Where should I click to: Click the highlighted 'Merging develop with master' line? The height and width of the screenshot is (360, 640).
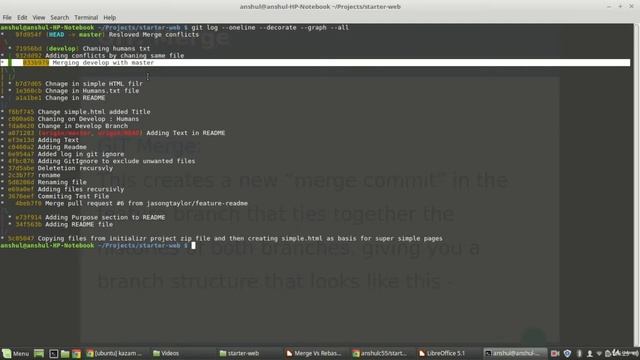pos(315,62)
